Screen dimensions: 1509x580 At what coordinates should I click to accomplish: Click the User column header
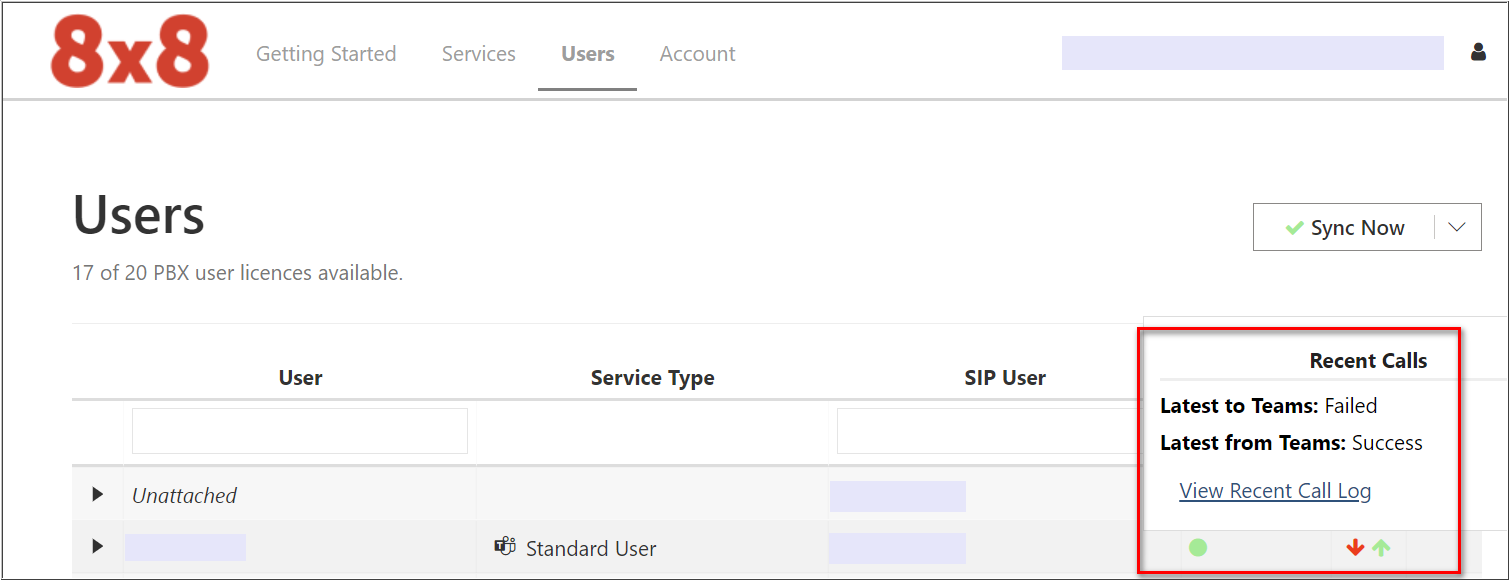300,378
